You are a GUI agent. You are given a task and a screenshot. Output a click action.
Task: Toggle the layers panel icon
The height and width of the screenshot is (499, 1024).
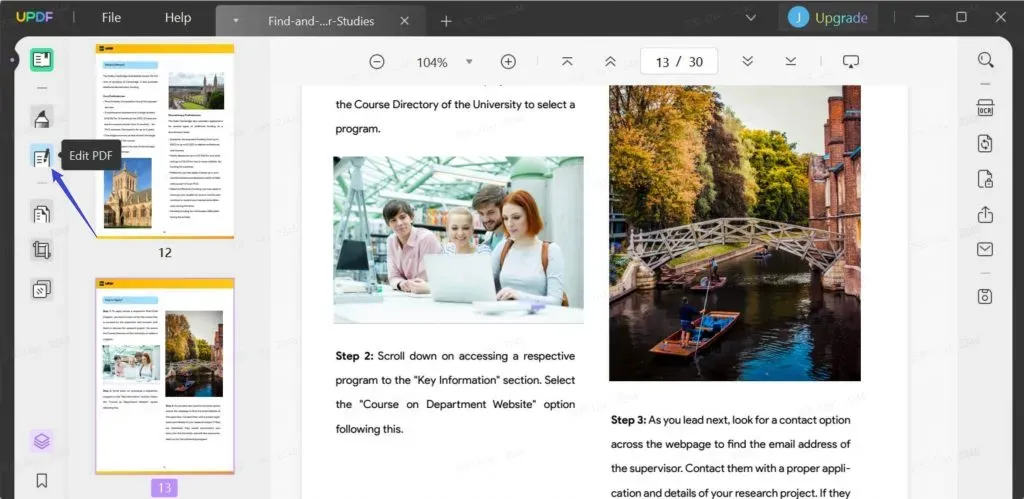coord(41,441)
